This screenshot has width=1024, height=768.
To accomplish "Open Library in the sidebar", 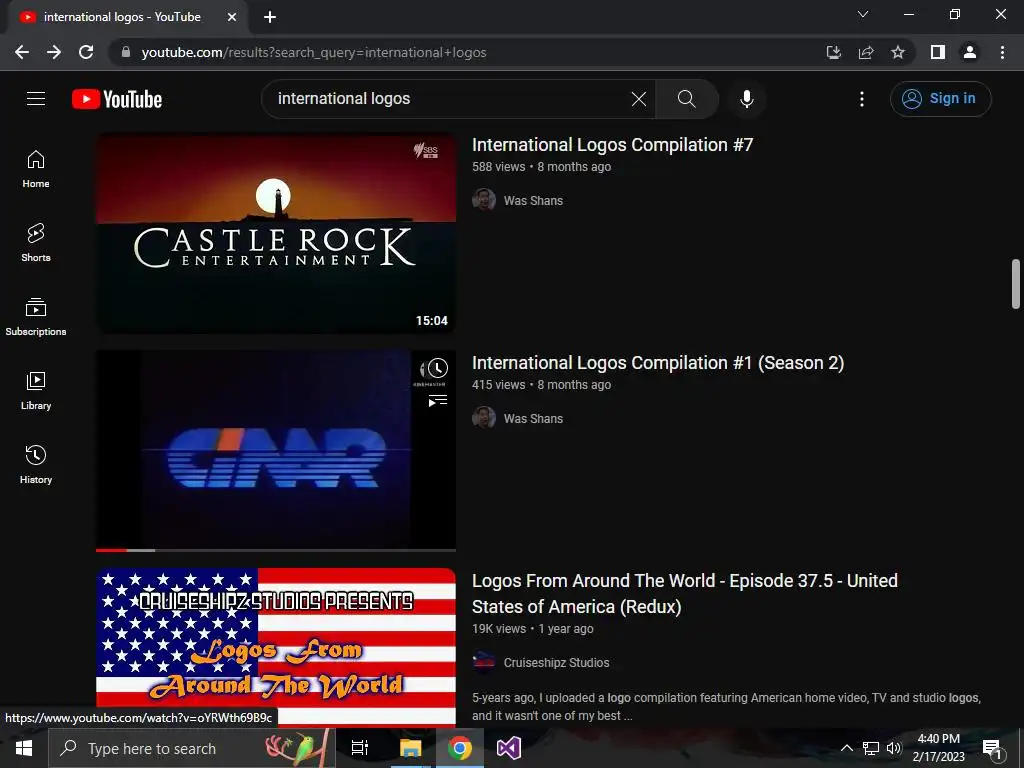I will pos(36,391).
